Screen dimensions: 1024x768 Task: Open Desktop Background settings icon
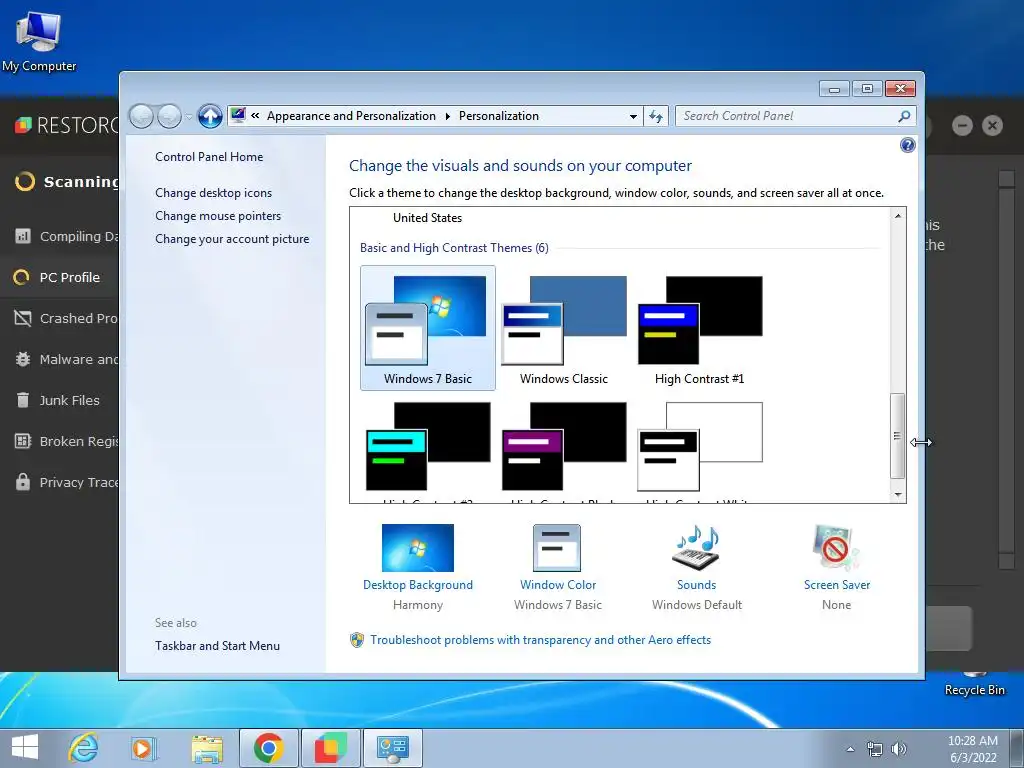[417, 548]
